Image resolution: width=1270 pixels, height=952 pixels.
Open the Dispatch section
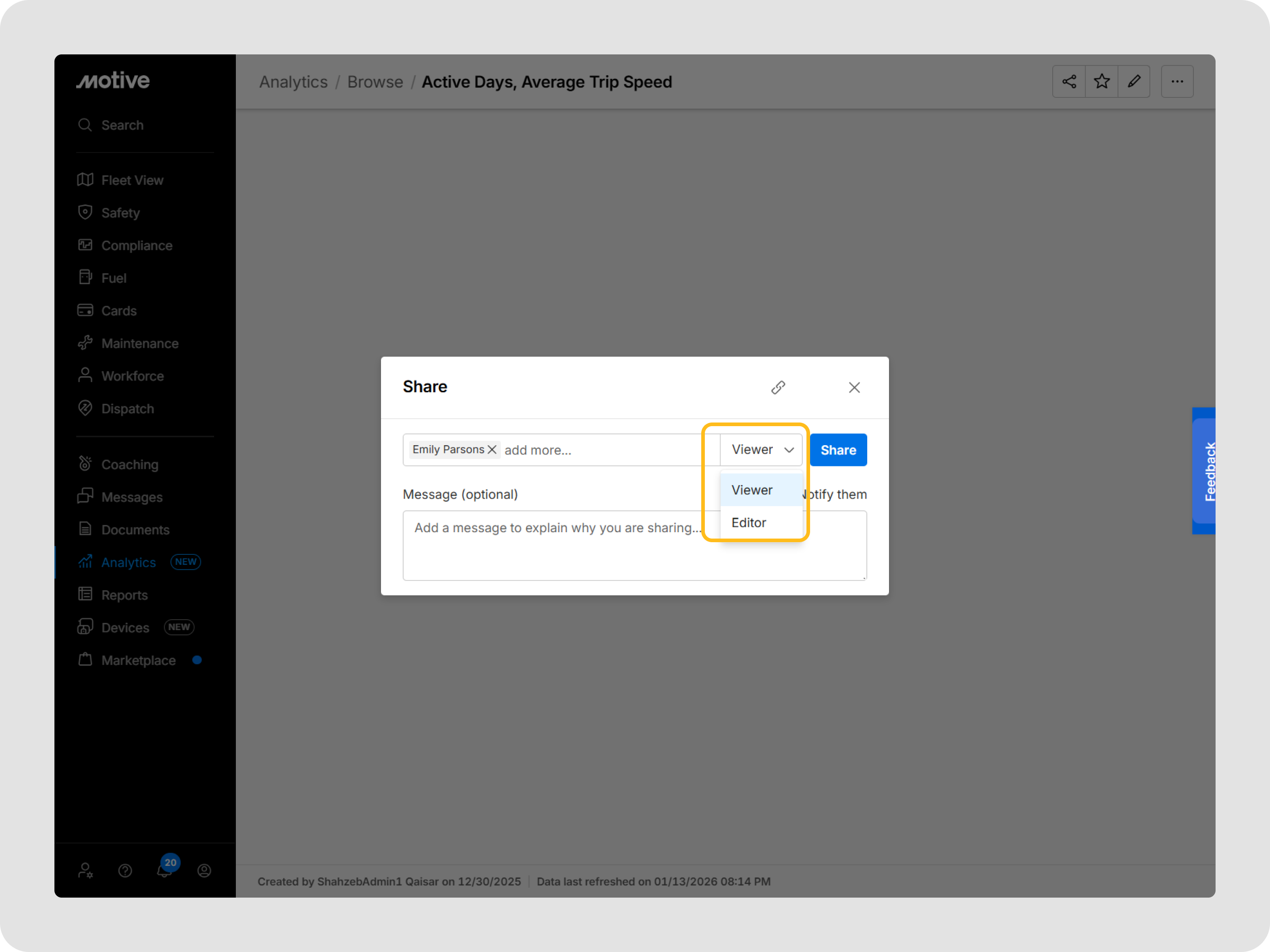coord(127,408)
